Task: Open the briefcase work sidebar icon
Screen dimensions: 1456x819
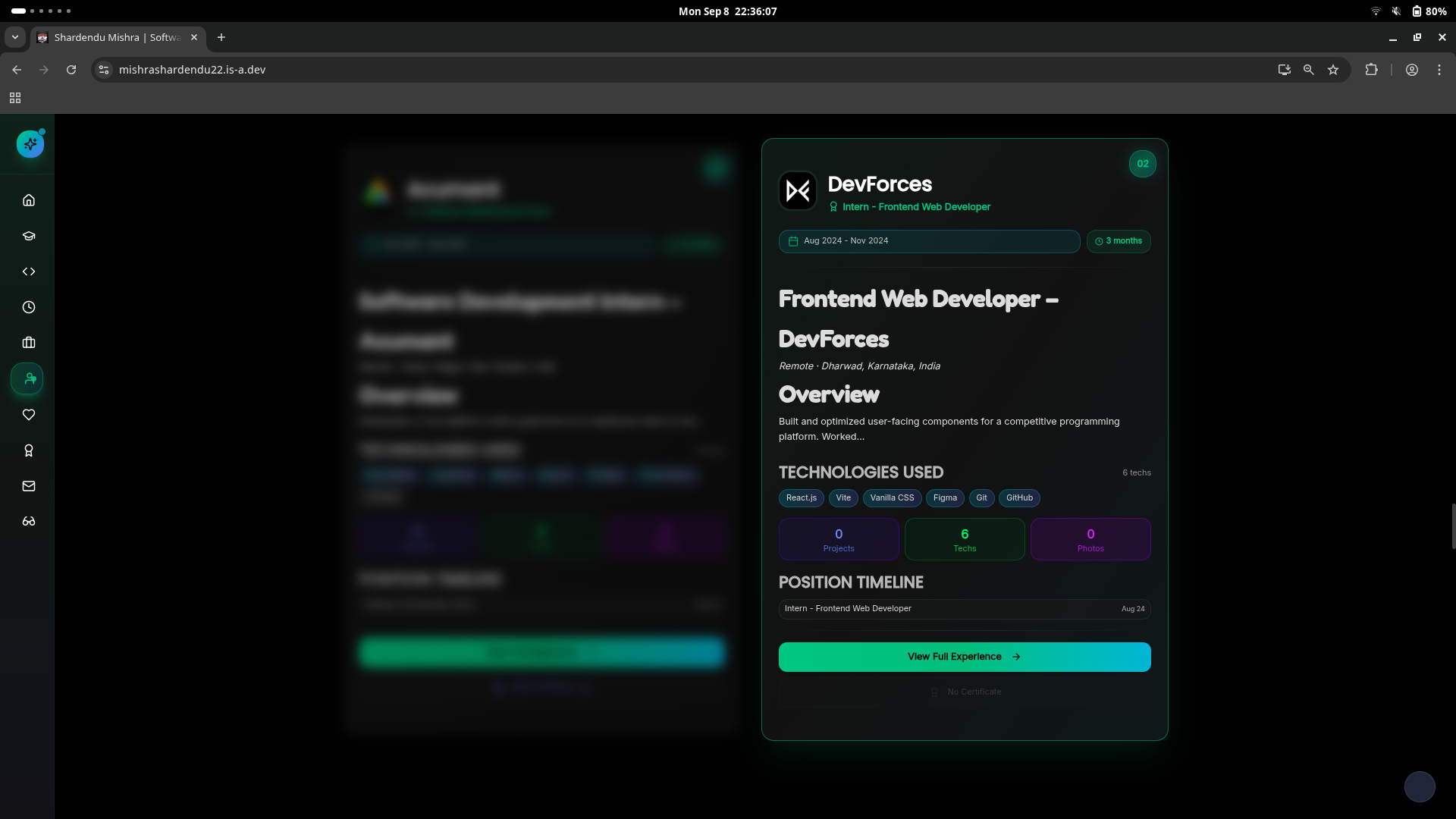Action: point(29,343)
